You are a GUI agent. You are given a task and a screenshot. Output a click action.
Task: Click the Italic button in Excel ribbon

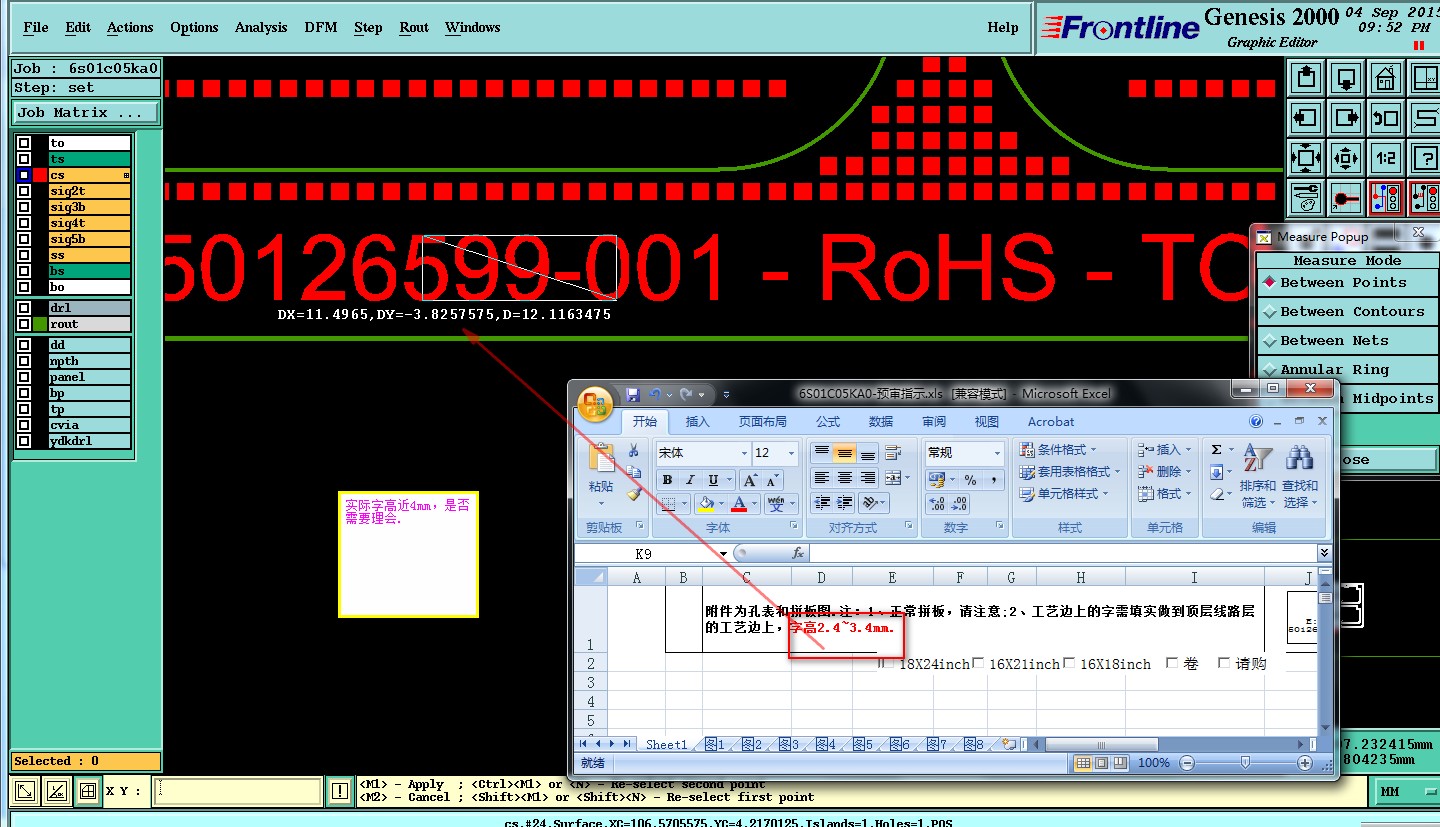click(690, 480)
